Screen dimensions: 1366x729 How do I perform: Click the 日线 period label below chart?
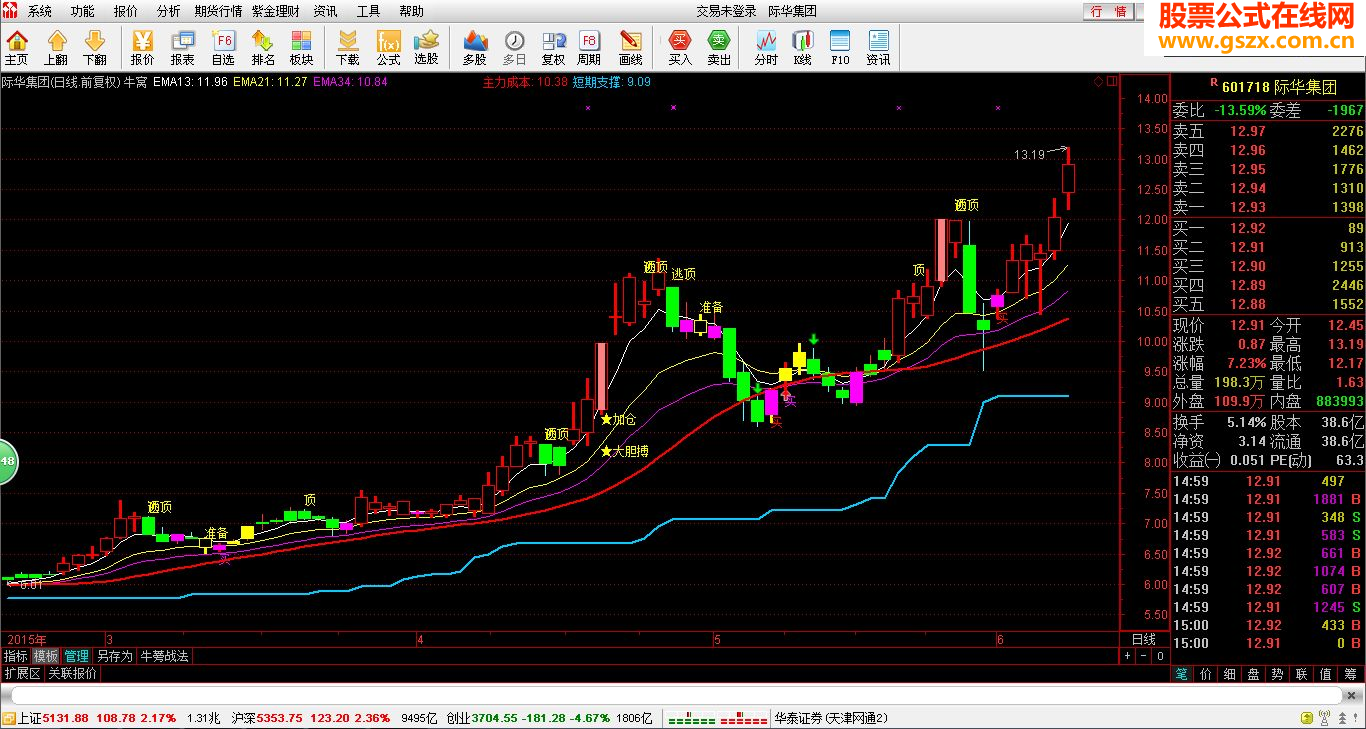(x=1143, y=639)
